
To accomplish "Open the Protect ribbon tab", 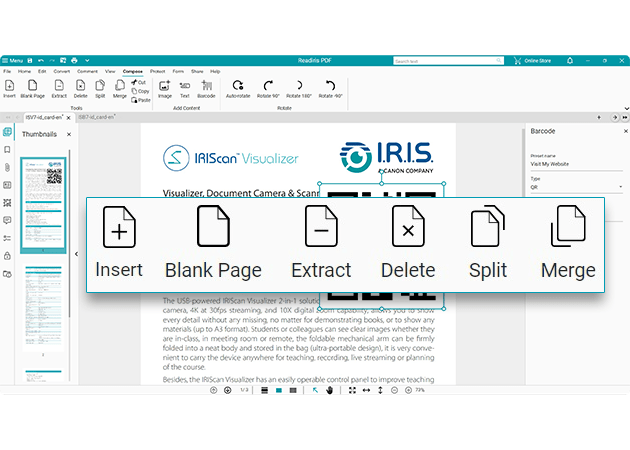I will [158, 72].
